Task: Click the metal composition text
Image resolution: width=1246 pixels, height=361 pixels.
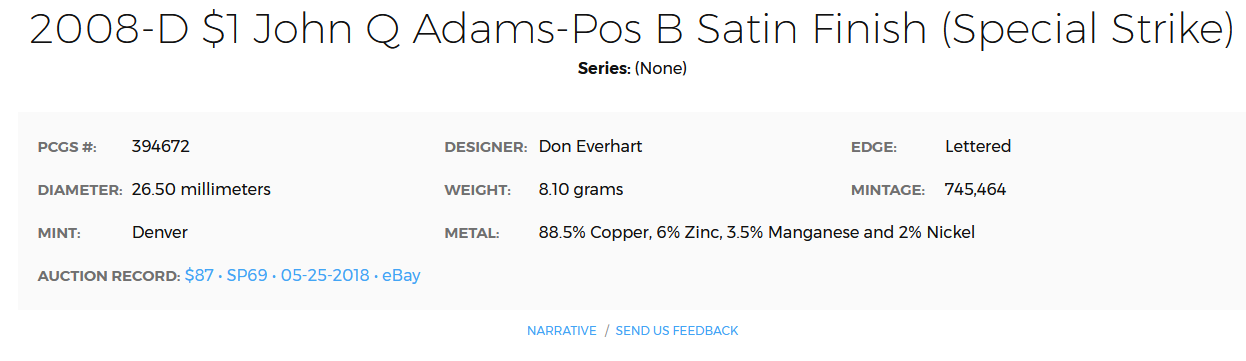Action: pyautogui.click(x=757, y=233)
